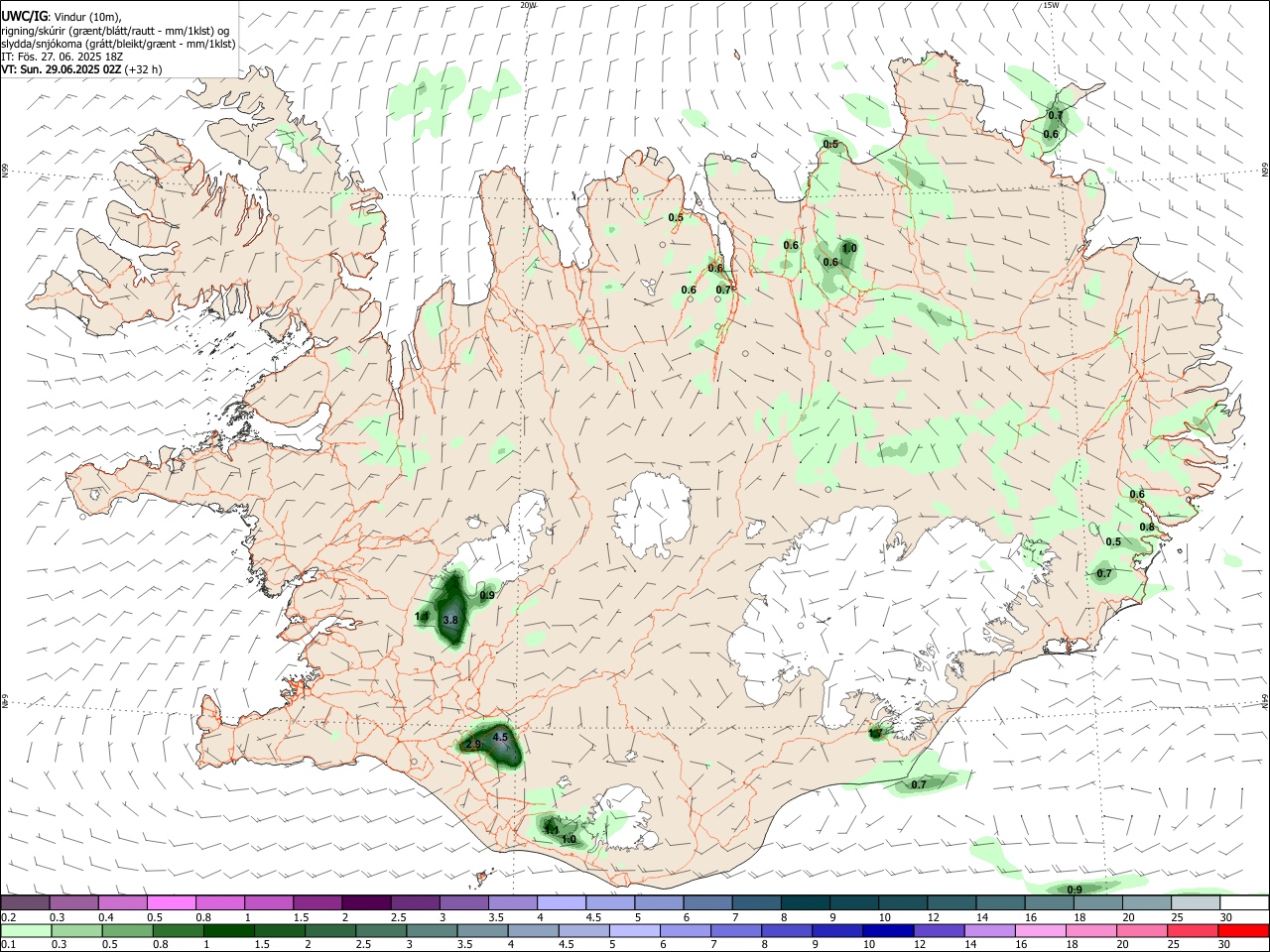Select the magenta 1.5 swatch, upper legend row

(317, 903)
